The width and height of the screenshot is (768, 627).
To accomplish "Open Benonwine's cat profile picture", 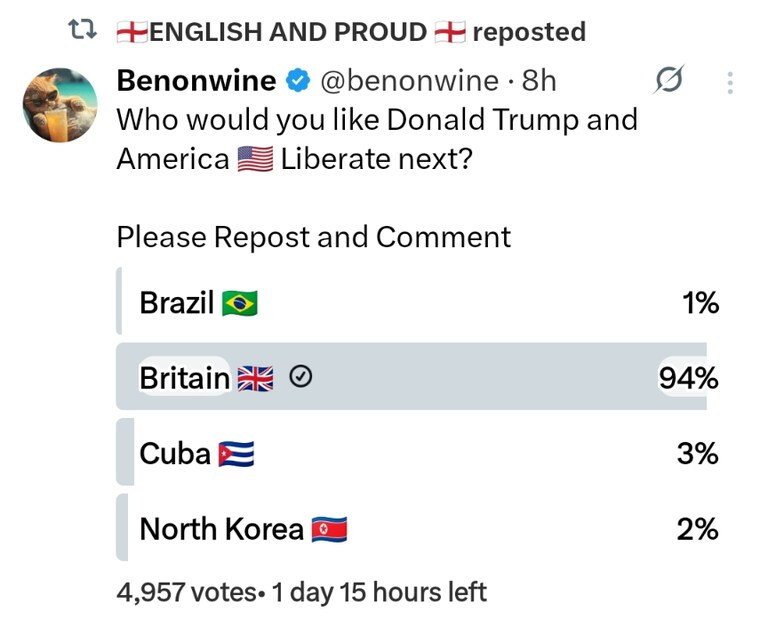I will [x=60, y=105].
